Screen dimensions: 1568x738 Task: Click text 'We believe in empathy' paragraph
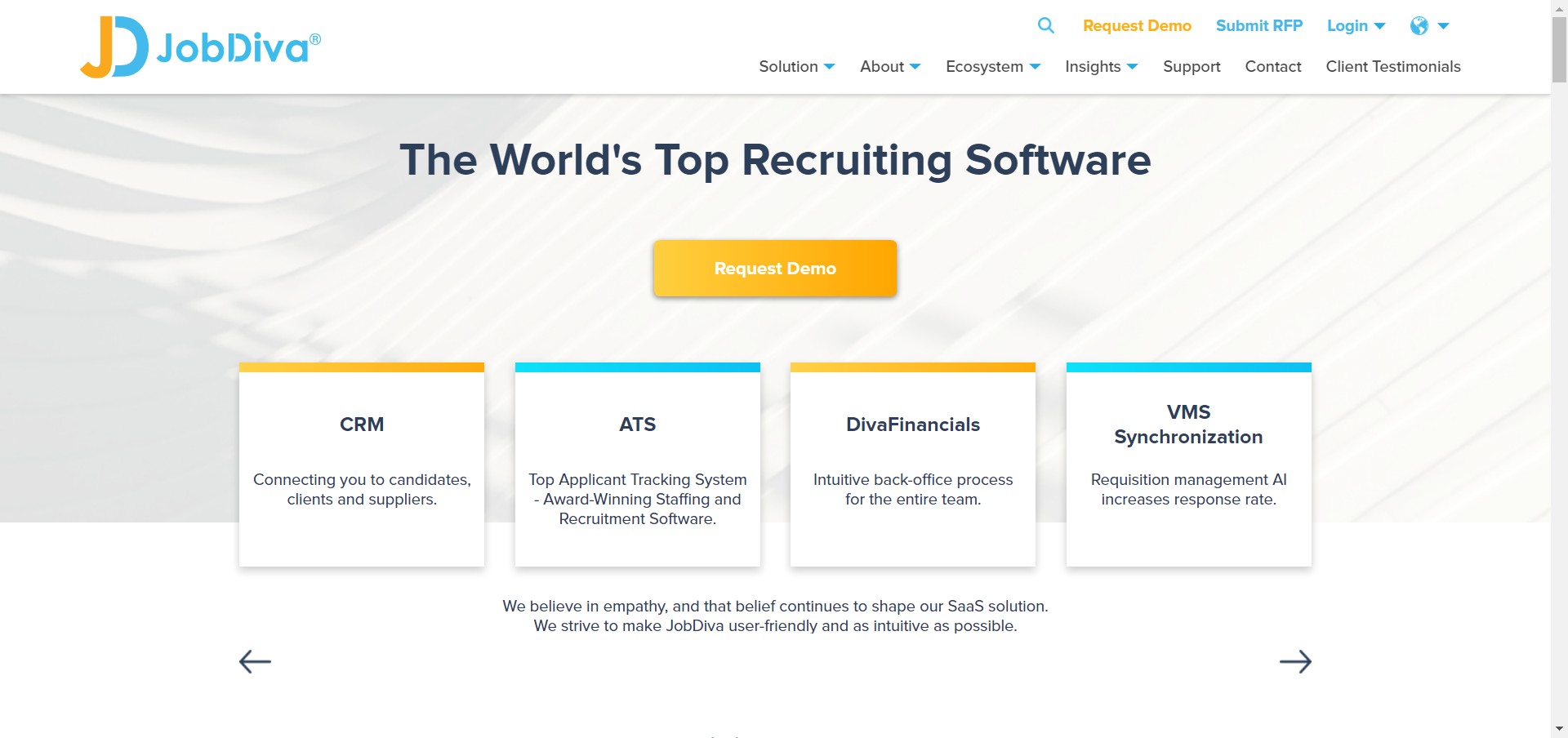[x=775, y=616]
